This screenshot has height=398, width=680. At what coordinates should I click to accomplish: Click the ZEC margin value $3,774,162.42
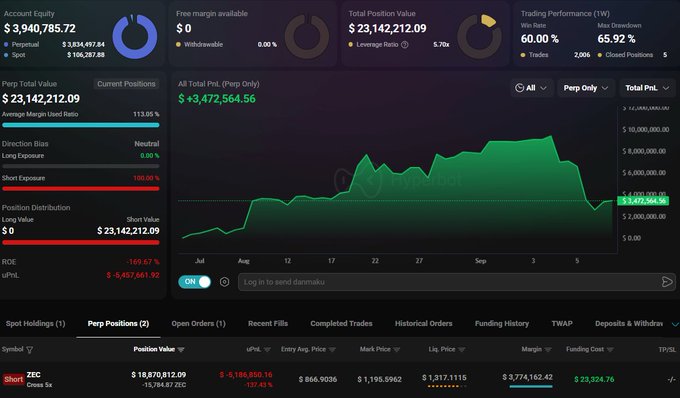[x=527, y=377]
